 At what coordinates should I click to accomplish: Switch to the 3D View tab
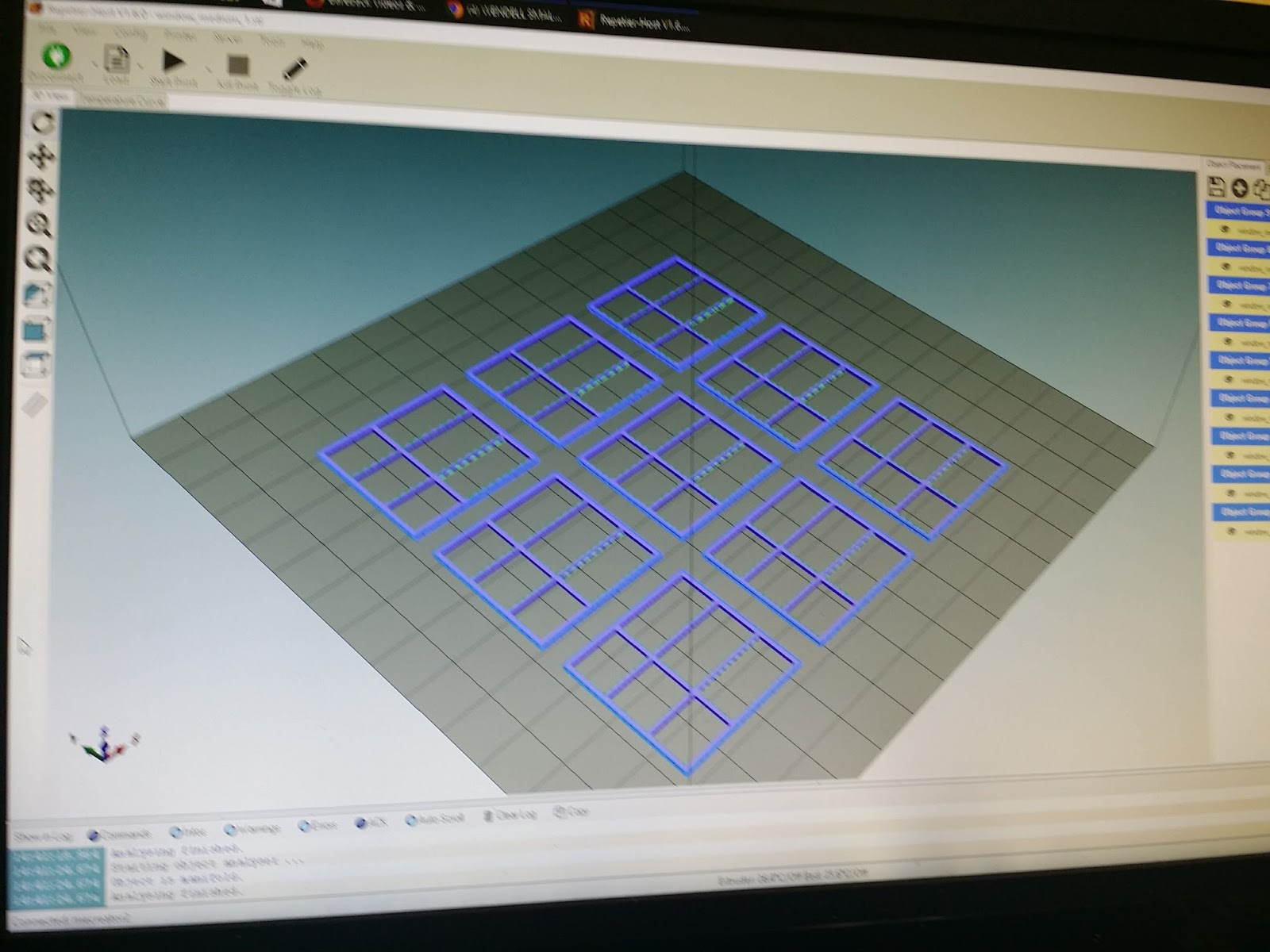point(50,97)
